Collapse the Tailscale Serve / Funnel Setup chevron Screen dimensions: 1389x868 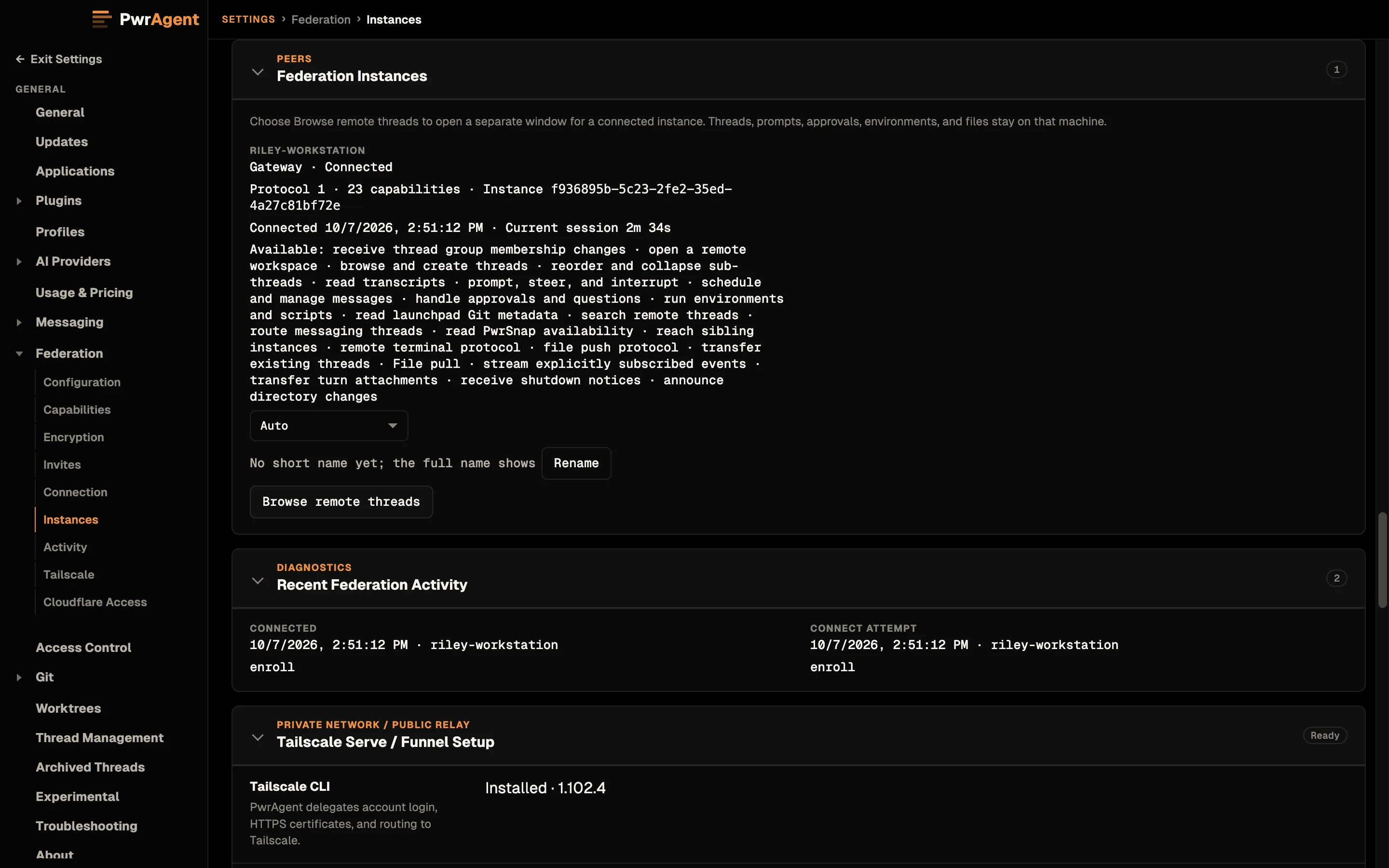tap(258, 737)
